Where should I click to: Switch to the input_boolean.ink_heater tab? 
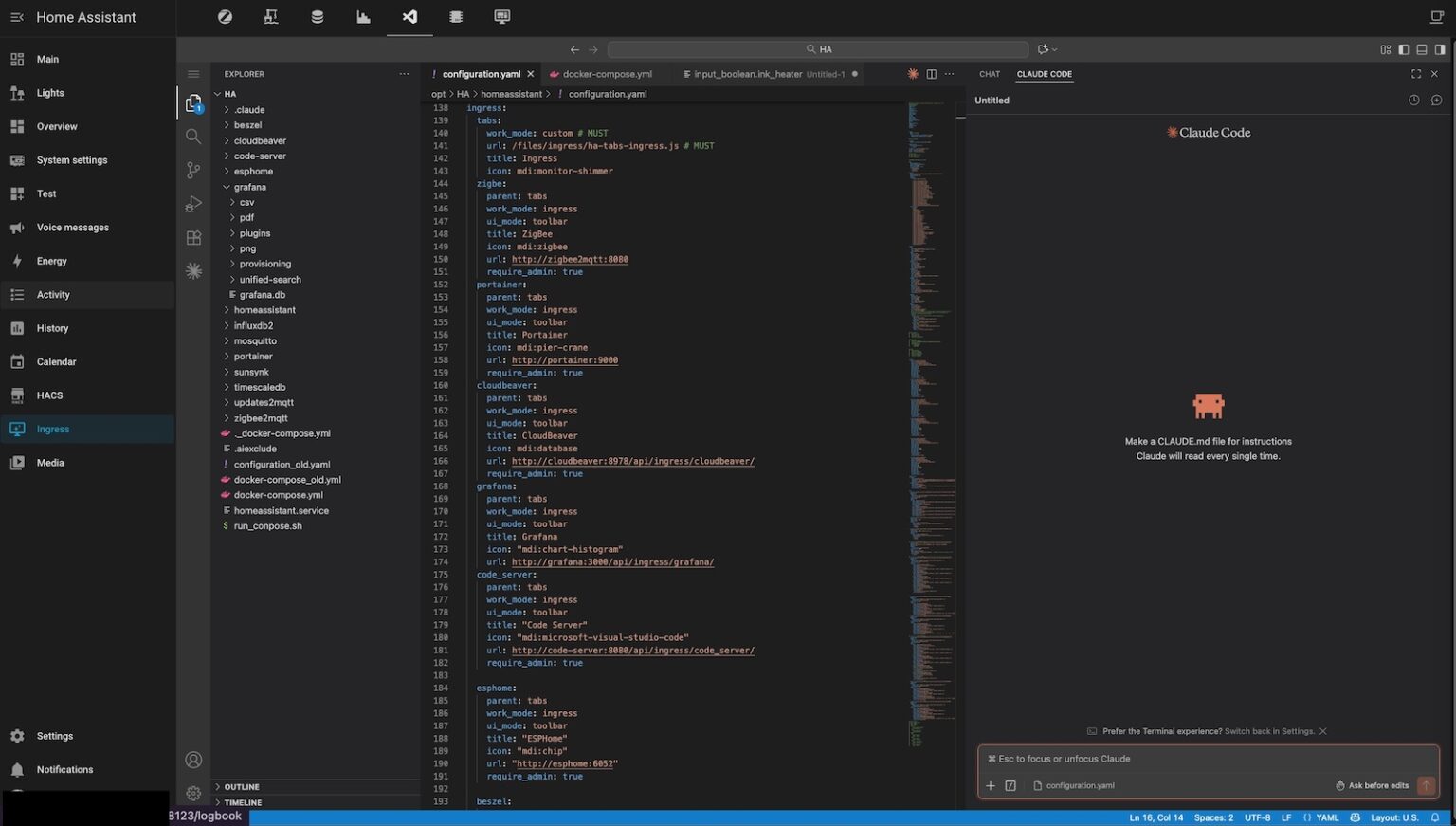pyautogui.click(x=770, y=74)
